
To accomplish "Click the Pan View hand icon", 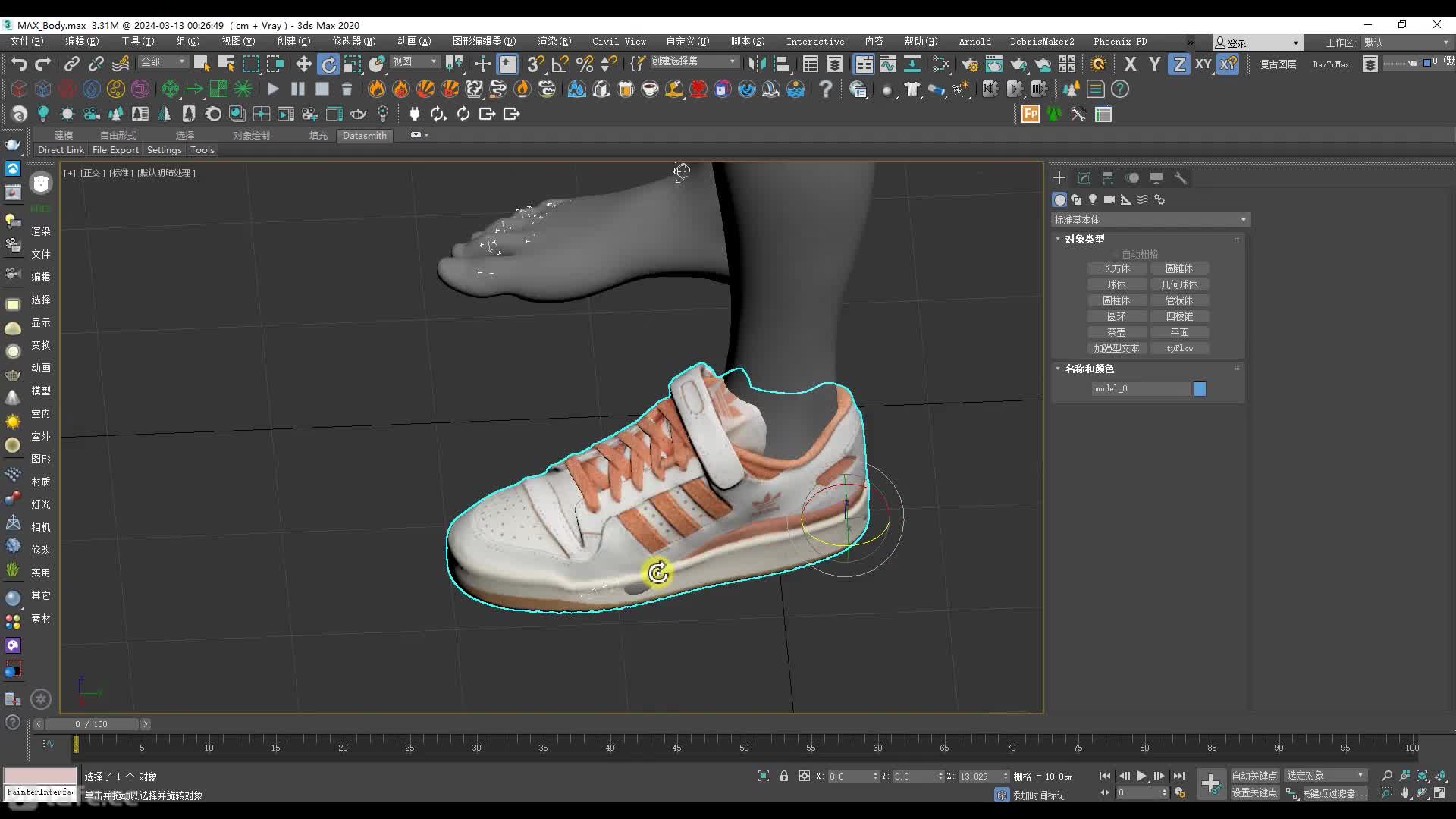I will (1405, 792).
